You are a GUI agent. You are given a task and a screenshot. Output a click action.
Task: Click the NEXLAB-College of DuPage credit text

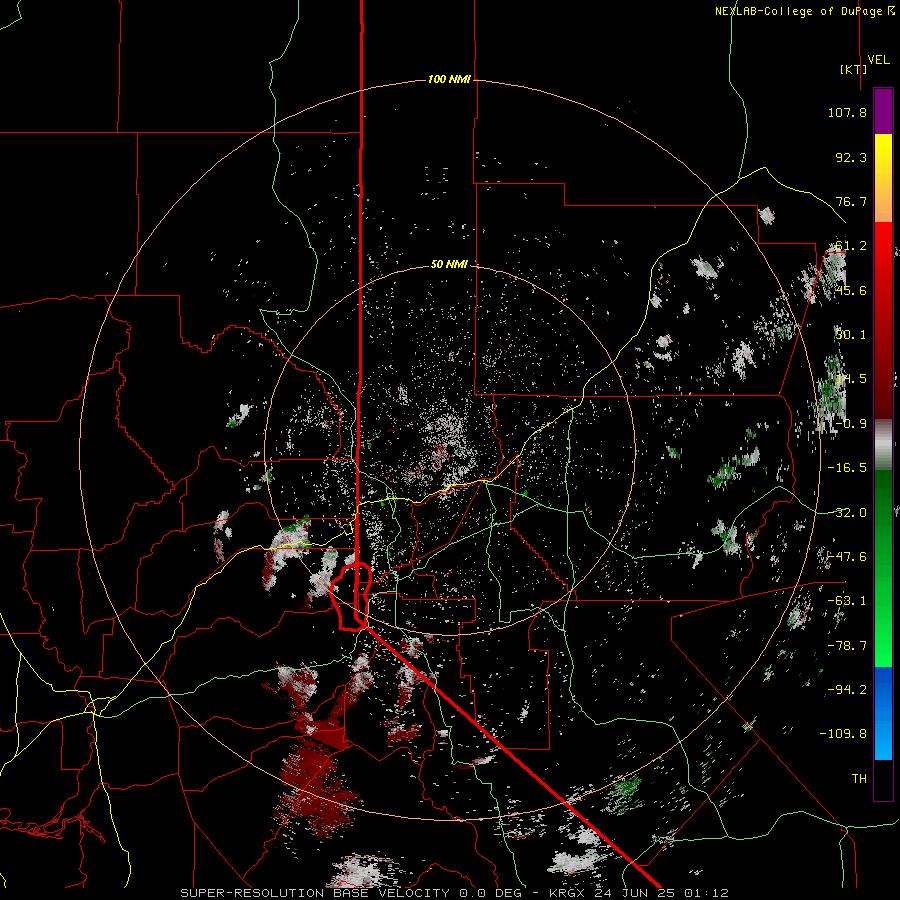point(804,11)
